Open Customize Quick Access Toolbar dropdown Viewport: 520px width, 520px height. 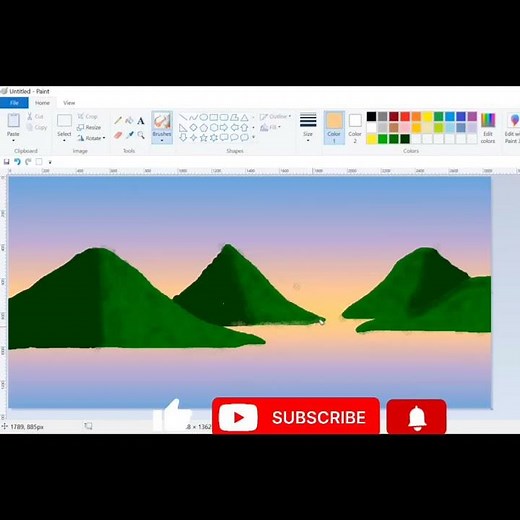50,162
